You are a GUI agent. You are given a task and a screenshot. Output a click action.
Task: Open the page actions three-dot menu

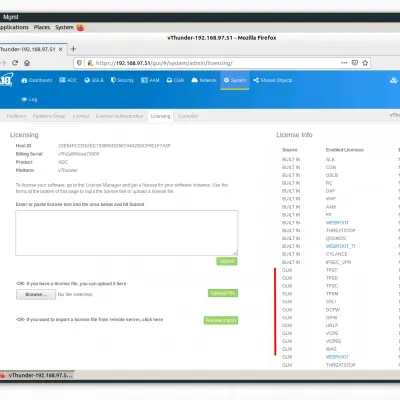(x=344, y=63)
